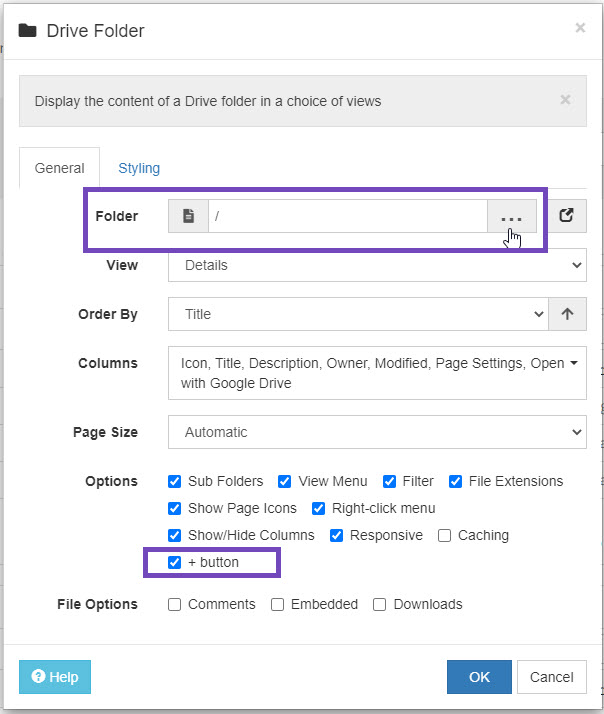Expand the View dropdown showing Details
This screenshot has width=604, height=714.
click(x=377, y=265)
